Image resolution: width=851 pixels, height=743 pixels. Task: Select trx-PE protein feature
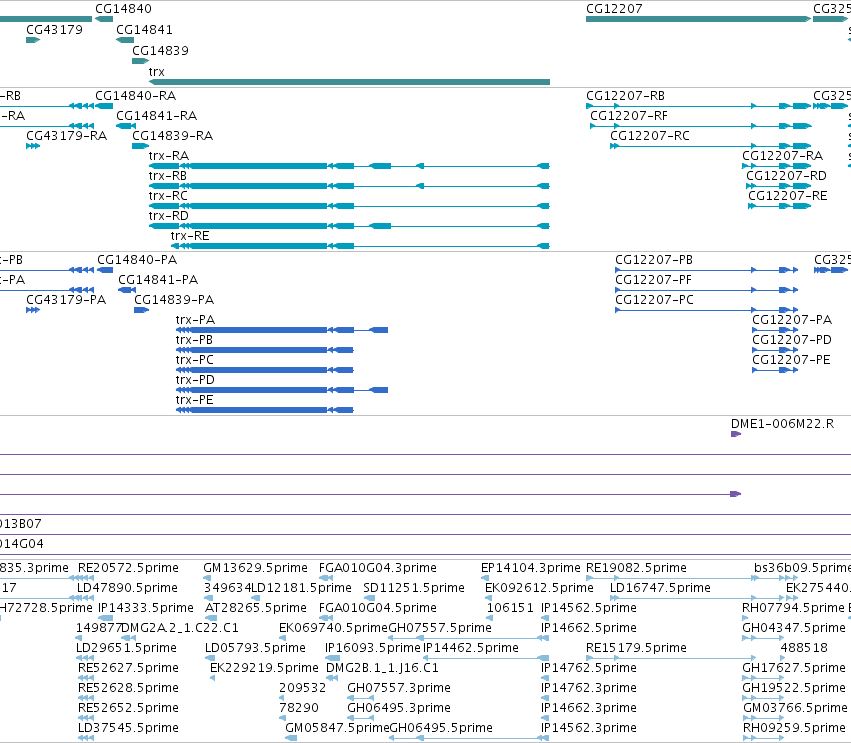pos(264,410)
